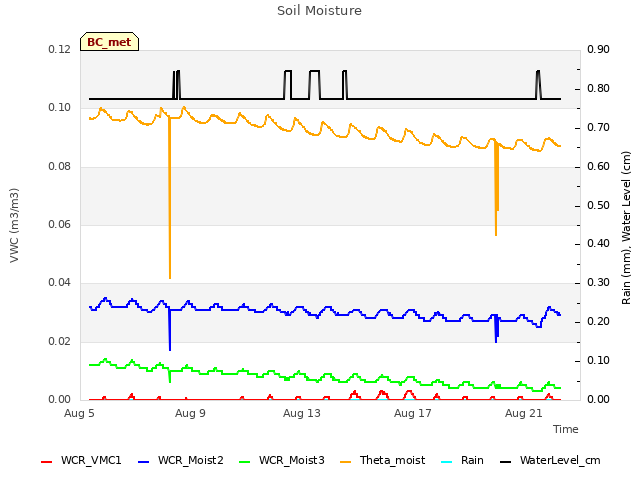Click the Aug 21 x-axis tick label
The width and height of the screenshot is (640, 480).
click(524, 413)
